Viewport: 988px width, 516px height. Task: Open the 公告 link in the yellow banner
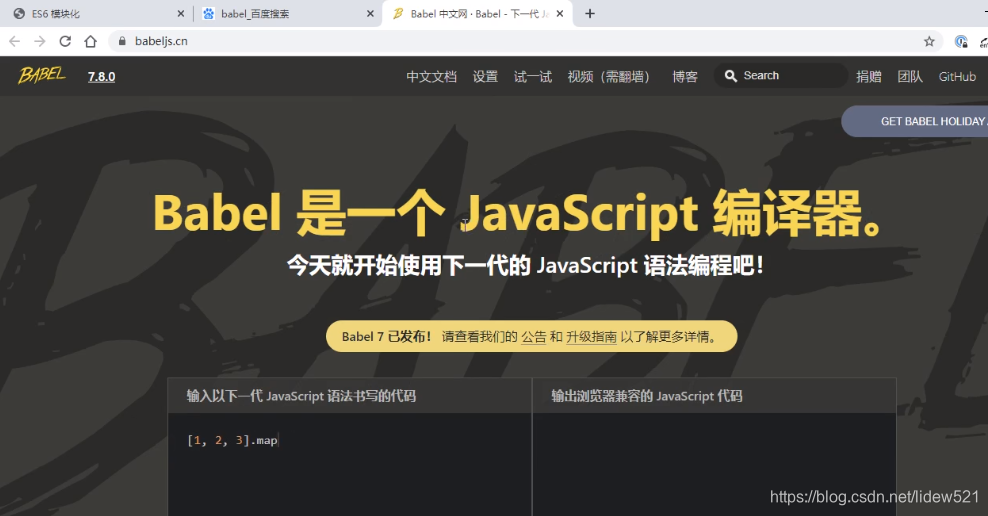[534, 336]
